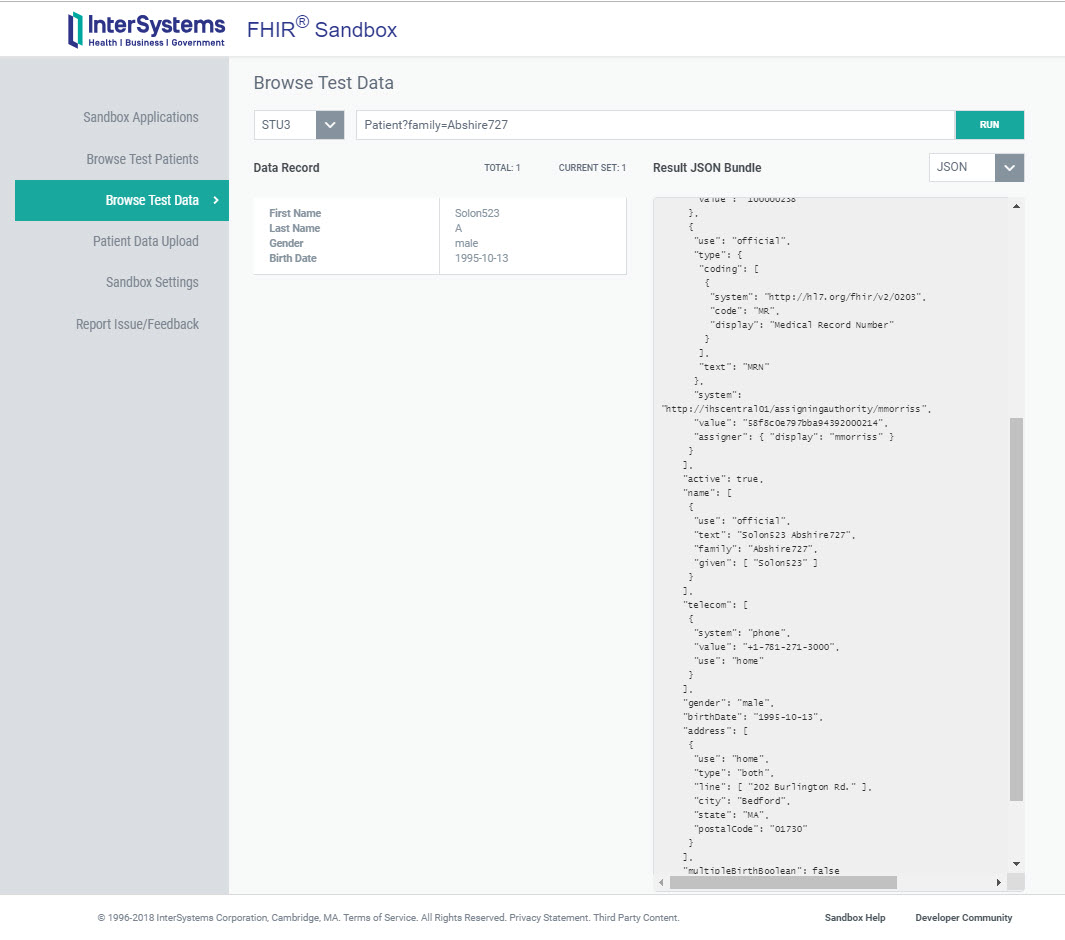Go to Browse Test Patients

pyautogui.click(x=142, y=159)
